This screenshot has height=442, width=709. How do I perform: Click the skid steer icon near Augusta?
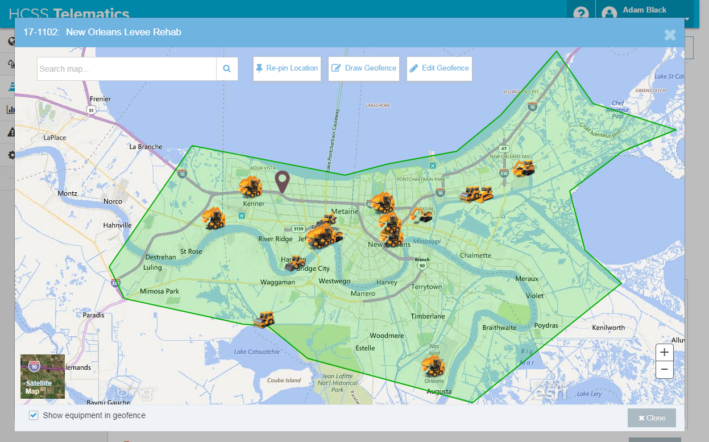tap(434, 366)
